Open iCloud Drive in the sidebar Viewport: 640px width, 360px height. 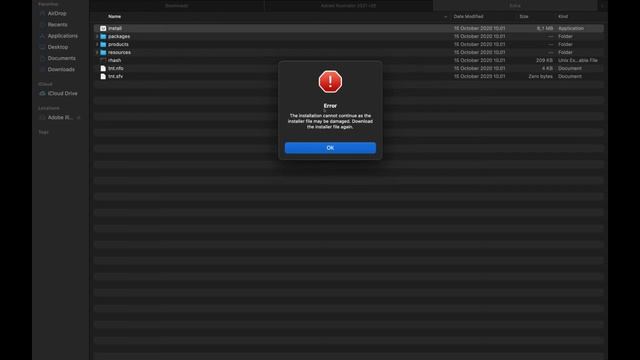62,93
